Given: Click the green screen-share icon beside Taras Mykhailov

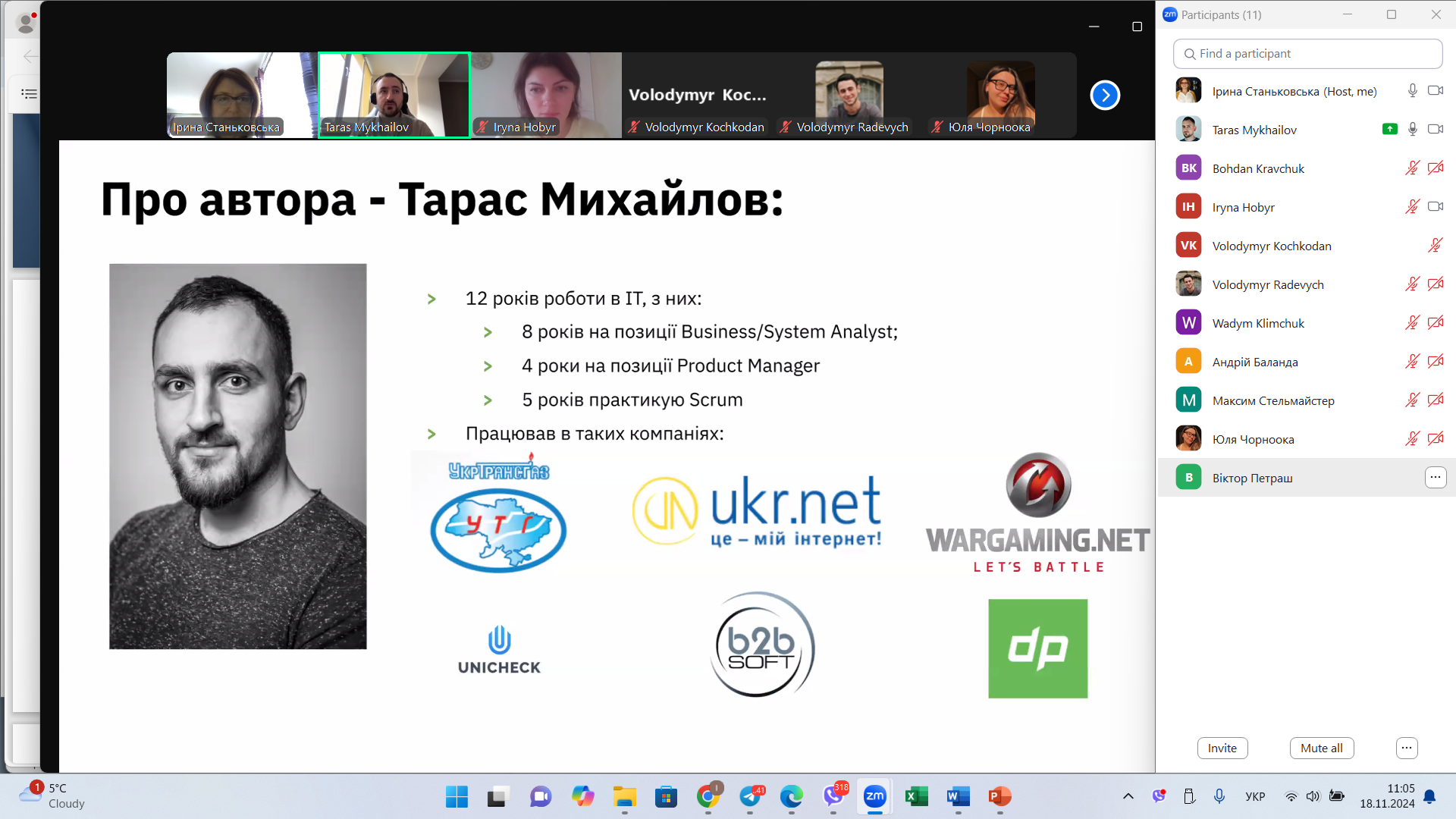Looking at the screenshot, I should click(x=1389, y=130).
